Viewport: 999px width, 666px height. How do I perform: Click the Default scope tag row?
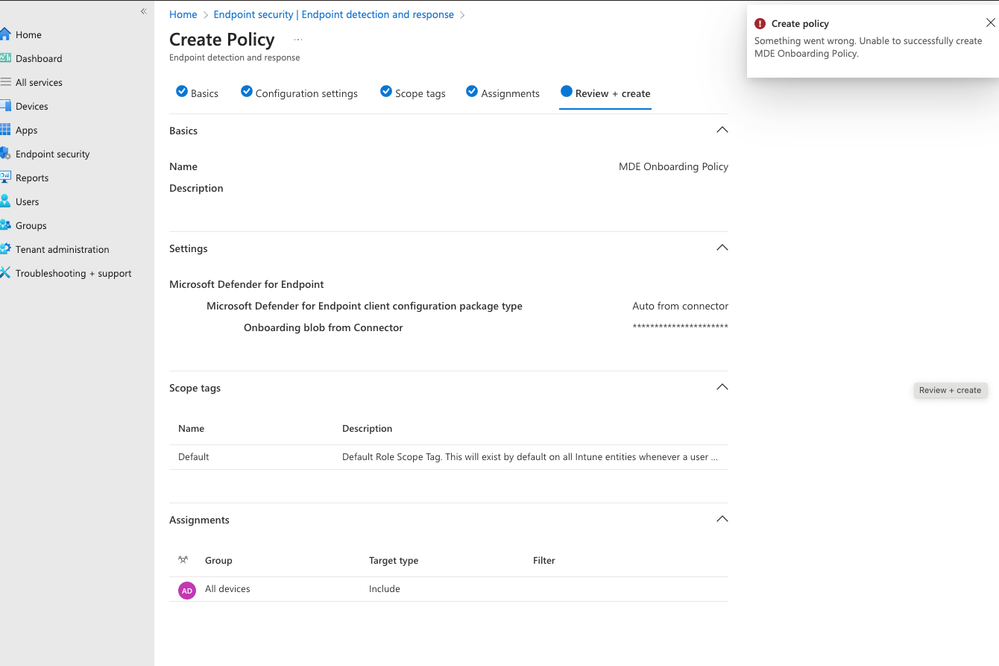449,457
